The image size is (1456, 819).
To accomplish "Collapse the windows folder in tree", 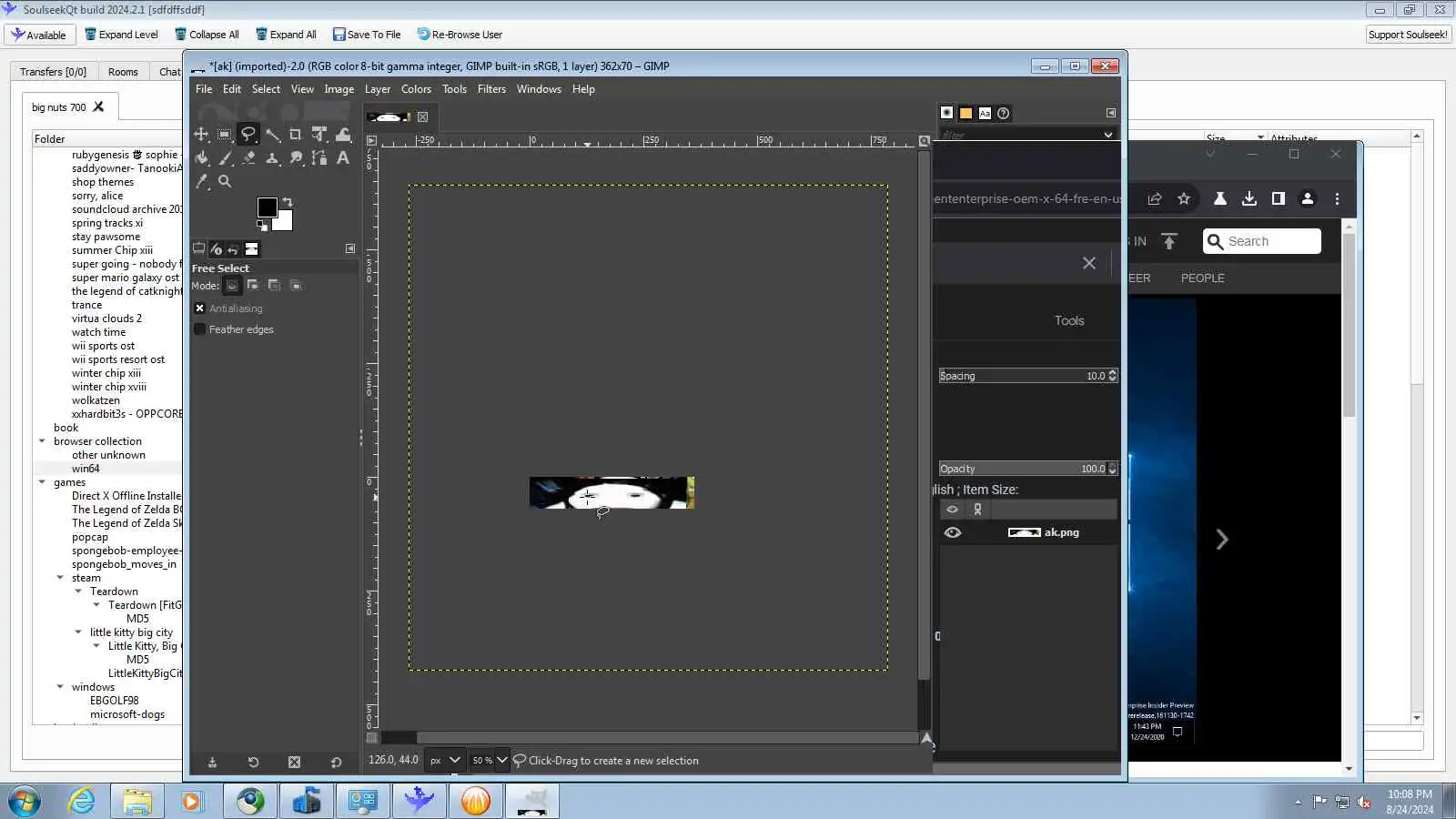I will pos(60,687).
